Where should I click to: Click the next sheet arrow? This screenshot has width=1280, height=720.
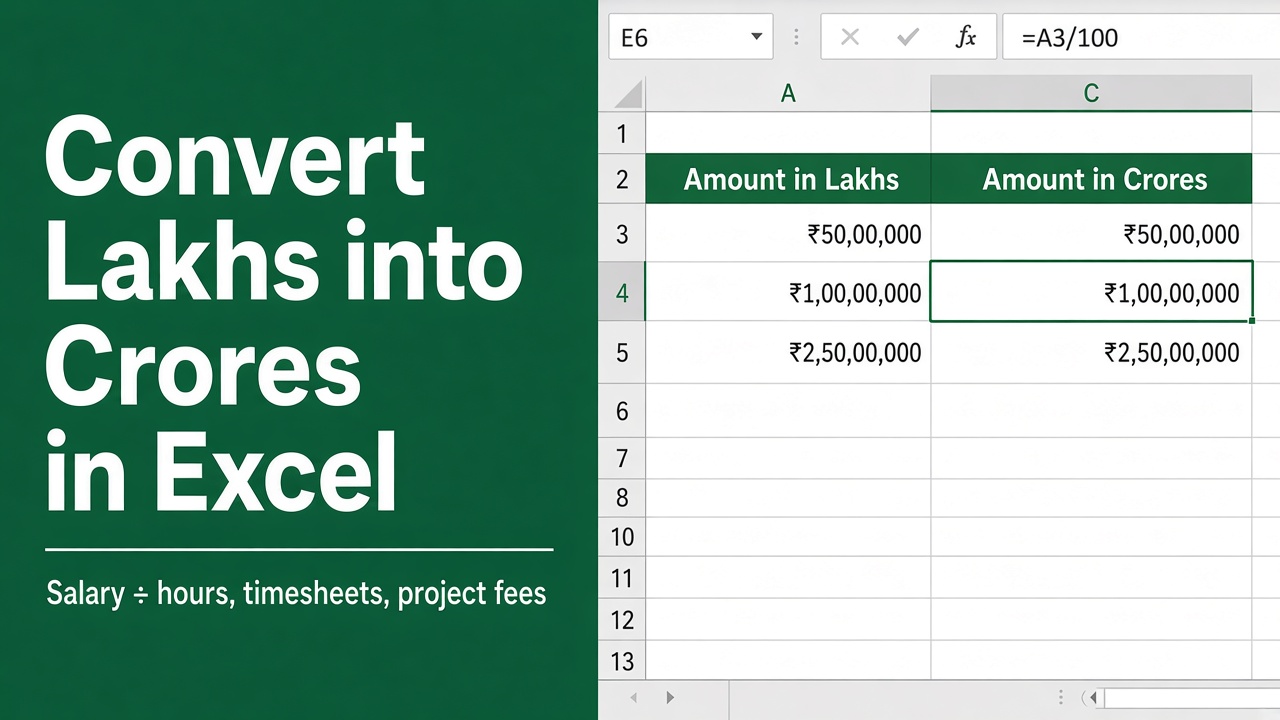[x=670, y=698]
